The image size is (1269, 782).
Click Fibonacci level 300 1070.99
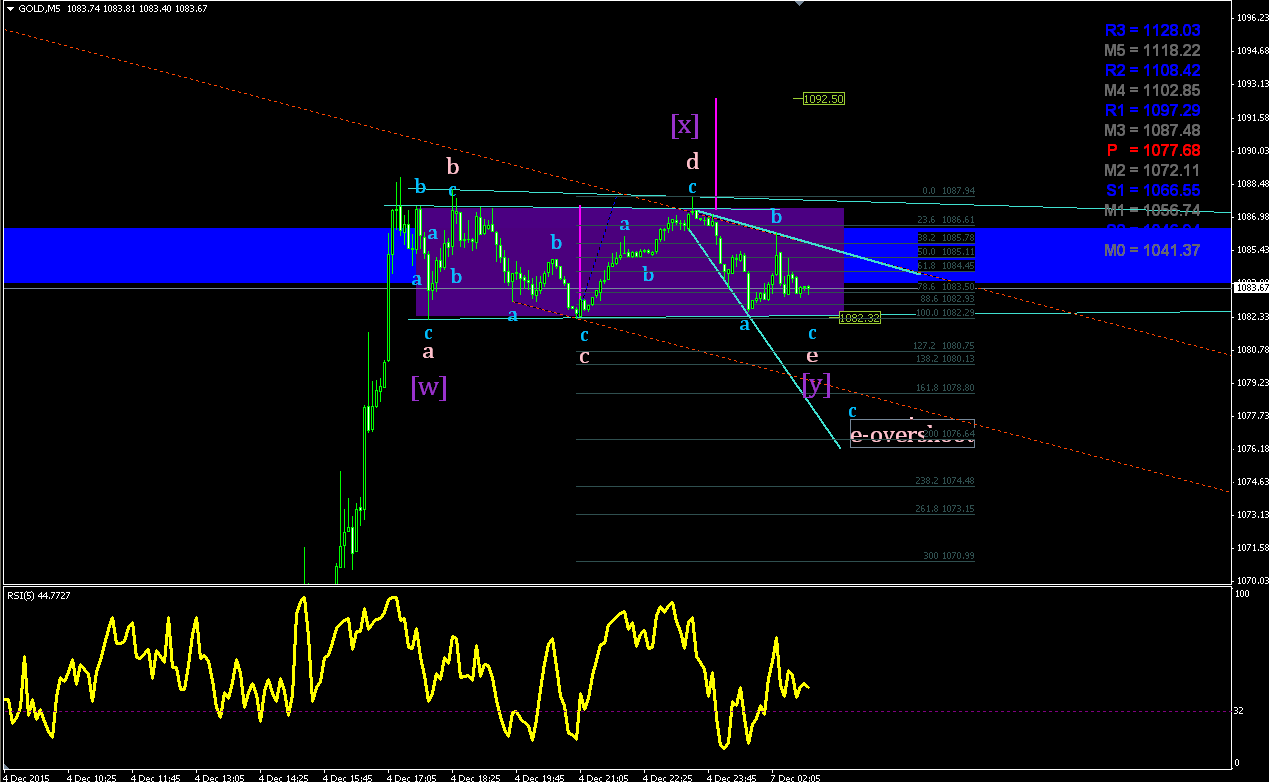coord(949,556)
